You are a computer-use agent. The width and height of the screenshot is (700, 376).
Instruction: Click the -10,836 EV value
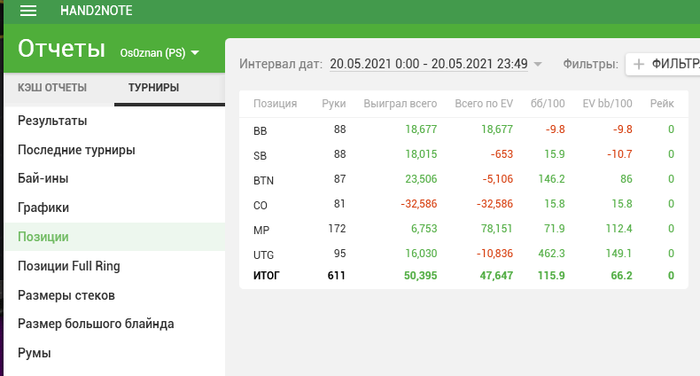pos(495,254)
